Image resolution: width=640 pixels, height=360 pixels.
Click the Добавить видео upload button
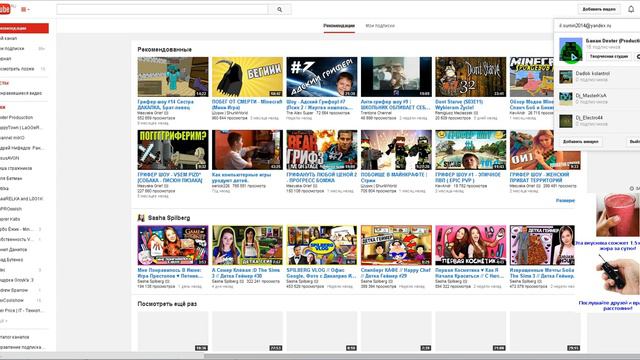pyautogui.click(x=599, y=9)
